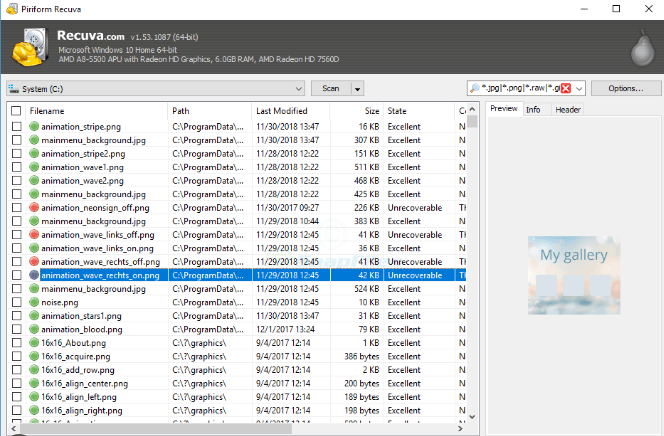Open the Options... dialog
Viewport: 664px width, 436px height.
[x=624, y=88]
